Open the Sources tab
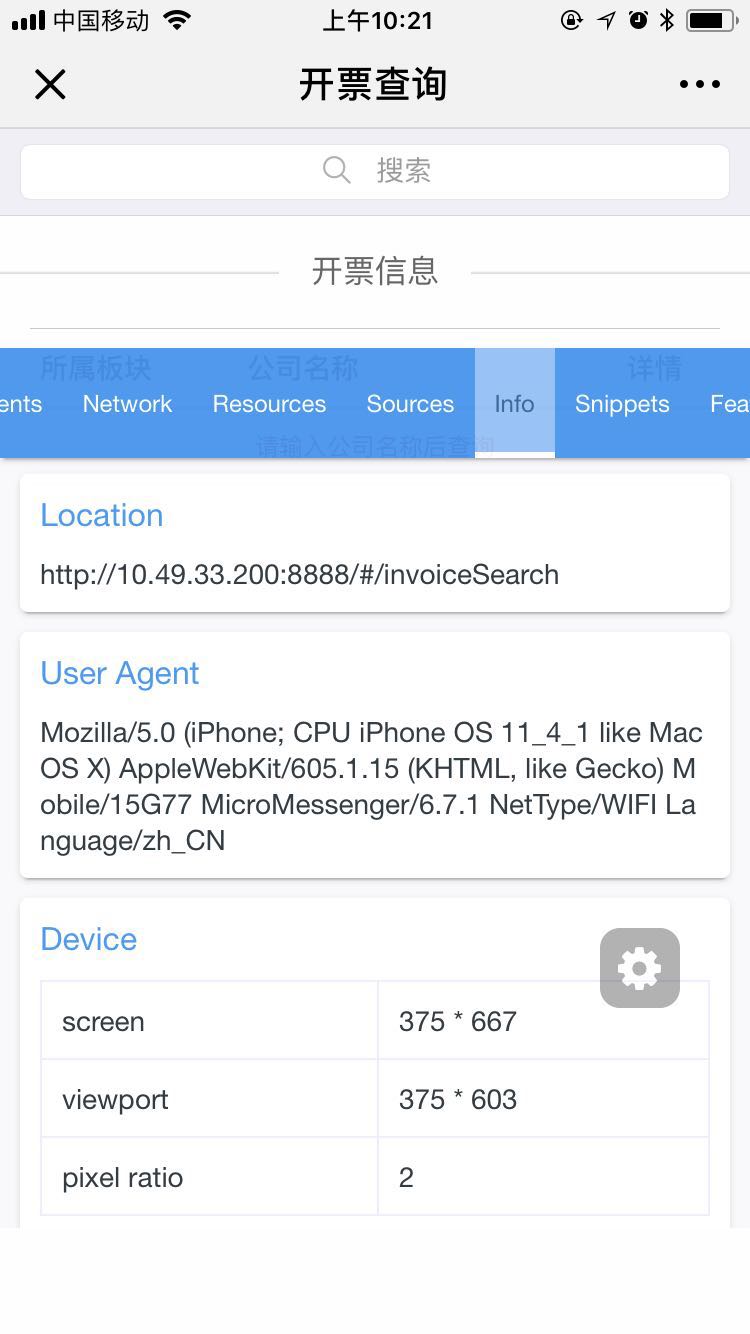Screen dimensions: 750x1334 tap(410, 404)
